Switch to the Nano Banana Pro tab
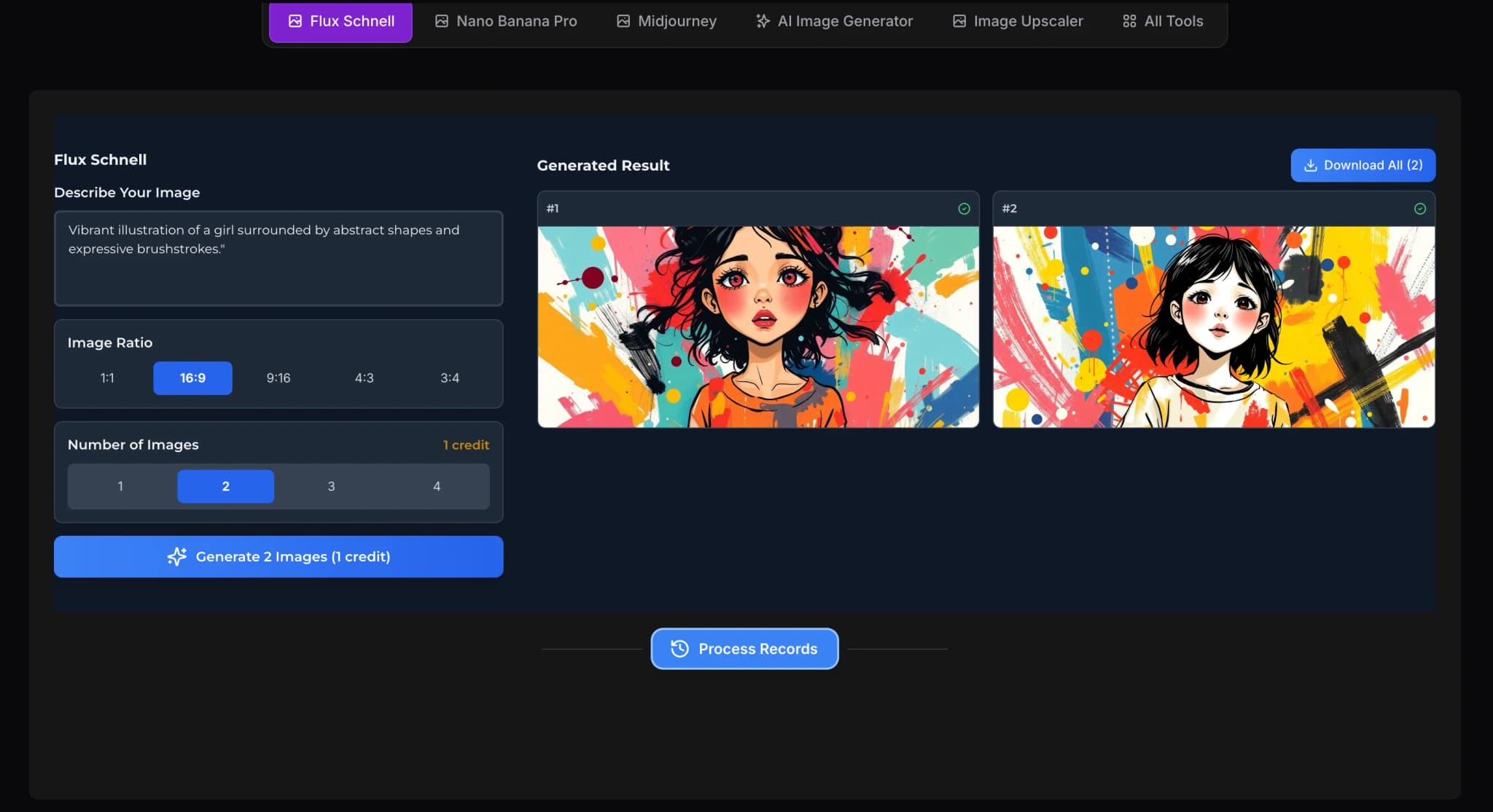The height and width of the screenshot is (812, 1493). (506, 21)
